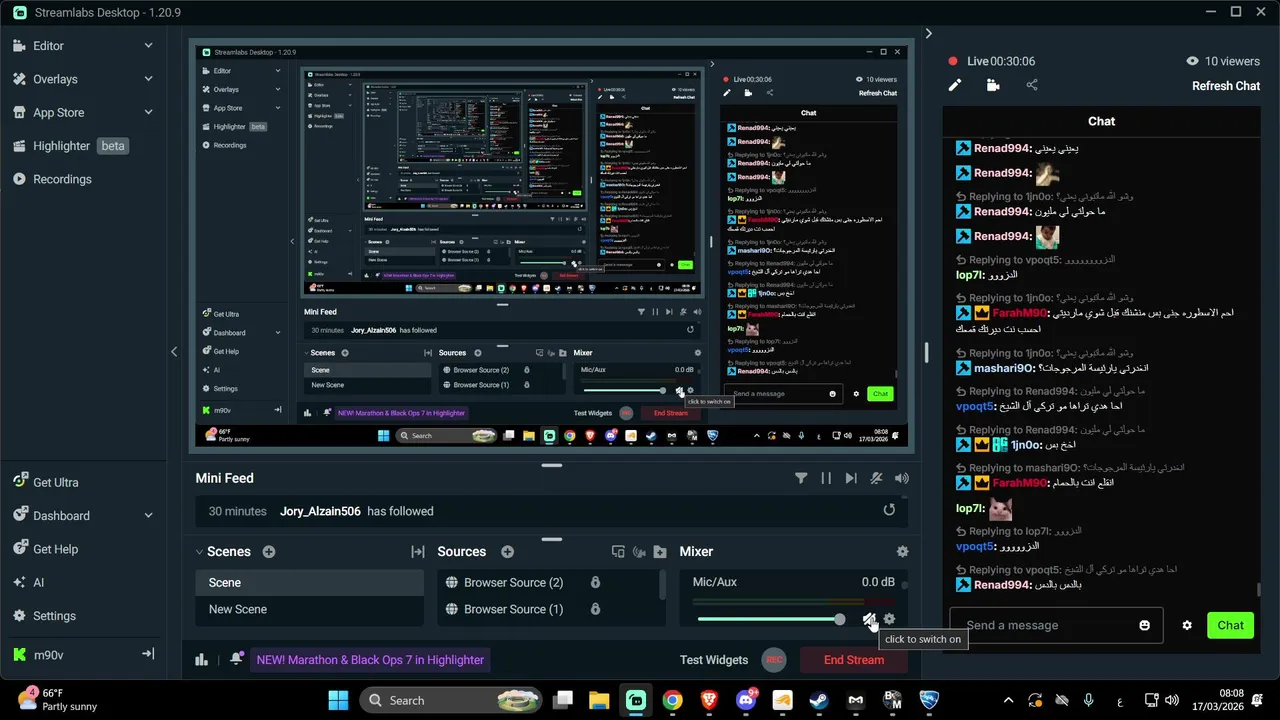Toggle lock on Browser Source (2)
This screenshot has height=720, width=1280.
coord(595,582)
